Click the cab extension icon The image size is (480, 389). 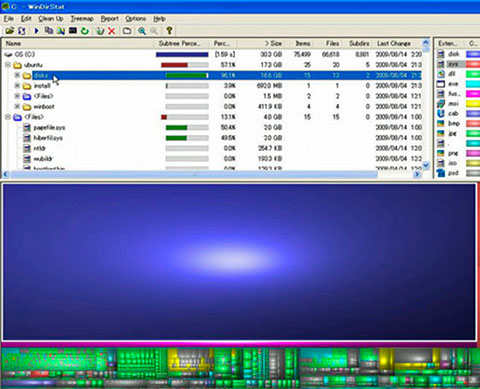441,113
